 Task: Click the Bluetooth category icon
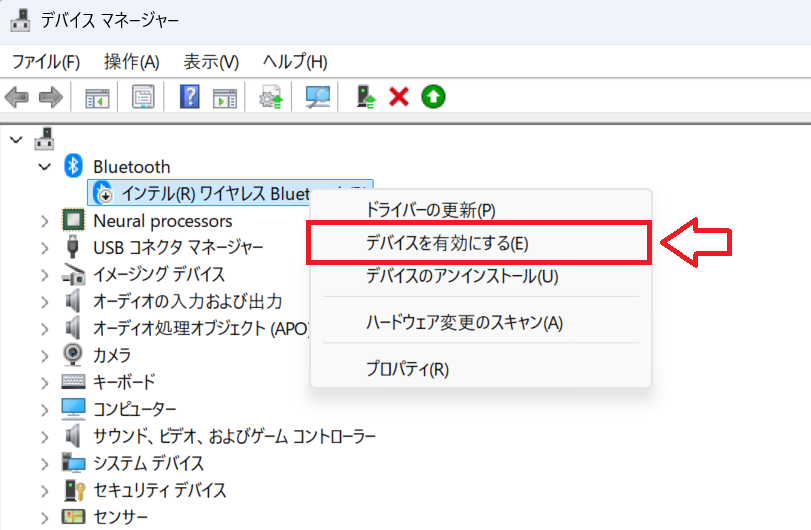73,166
